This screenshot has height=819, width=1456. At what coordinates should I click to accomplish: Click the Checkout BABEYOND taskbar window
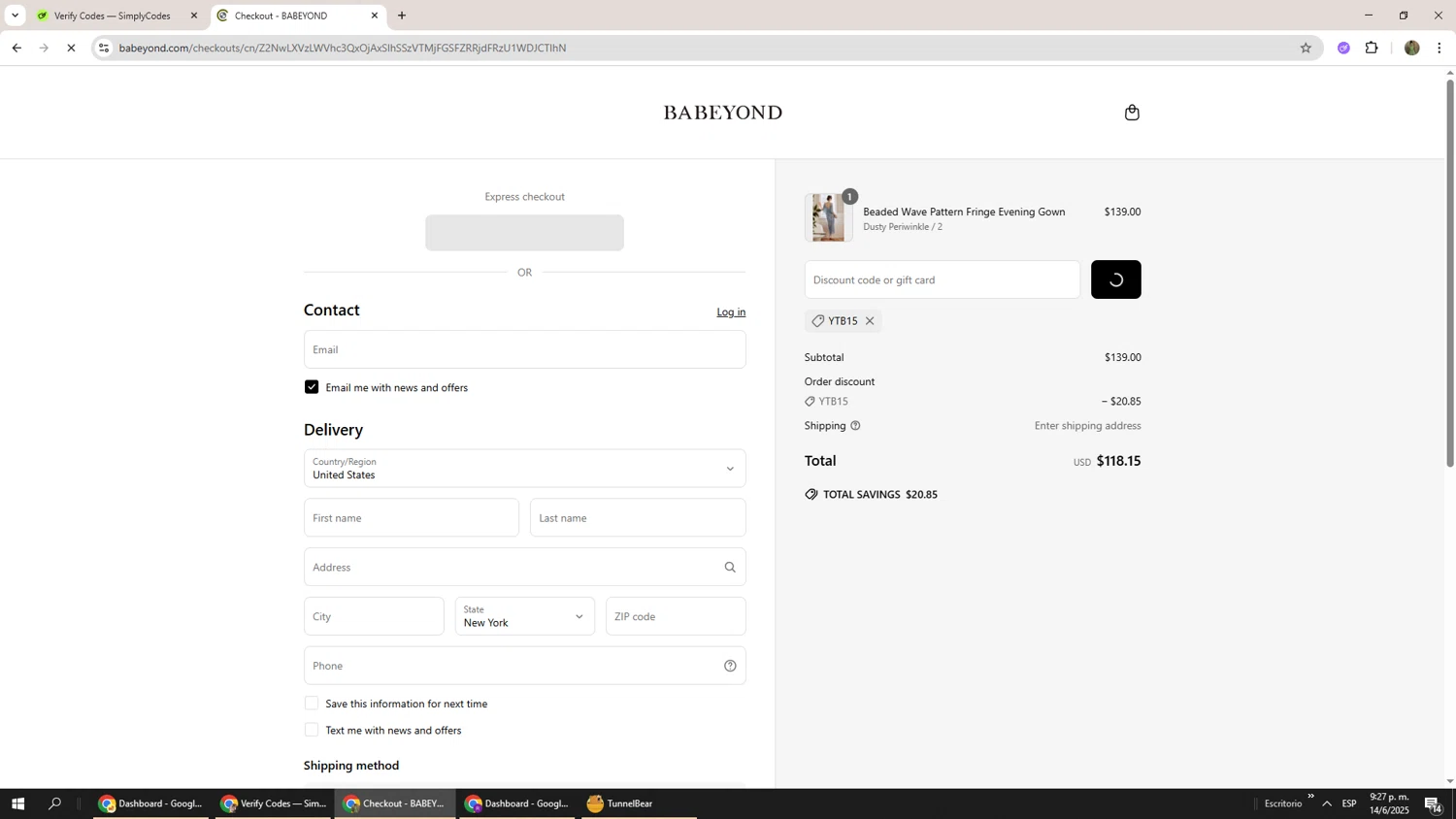click(395, 803)
